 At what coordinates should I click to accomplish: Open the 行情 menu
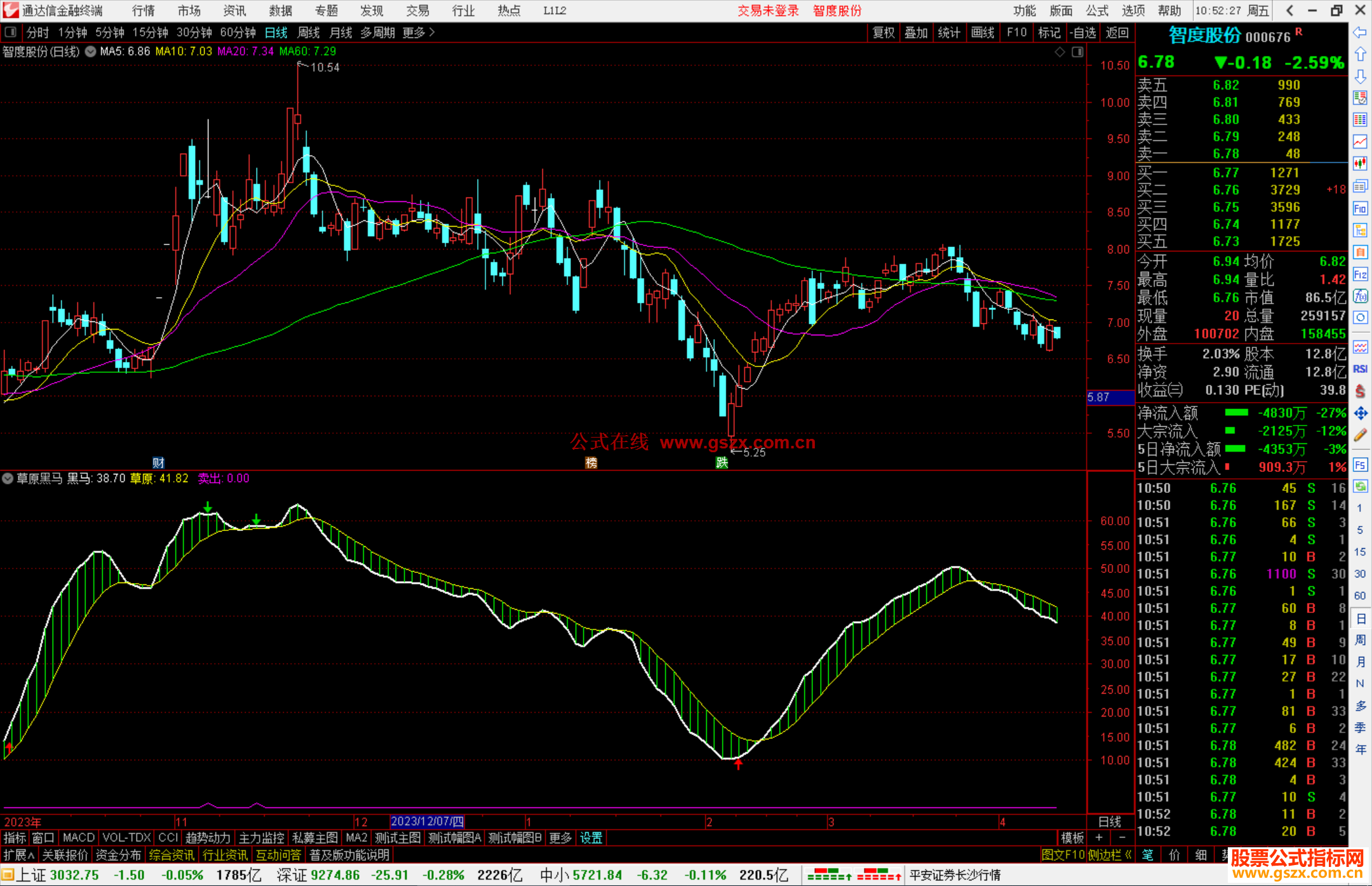click(x=143, y=11)
